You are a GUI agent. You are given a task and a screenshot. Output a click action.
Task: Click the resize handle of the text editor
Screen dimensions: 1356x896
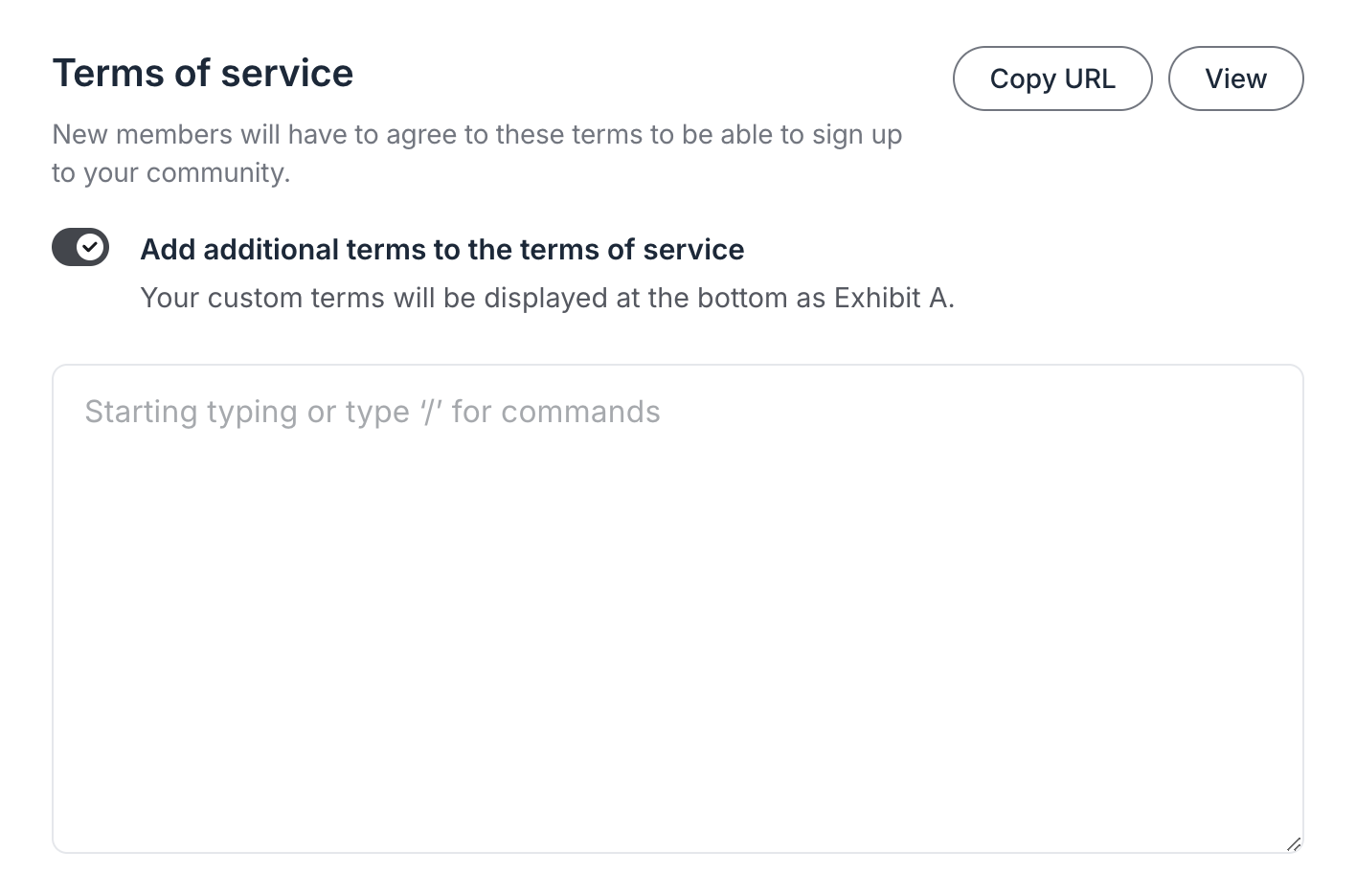[x=1293, y=844]
